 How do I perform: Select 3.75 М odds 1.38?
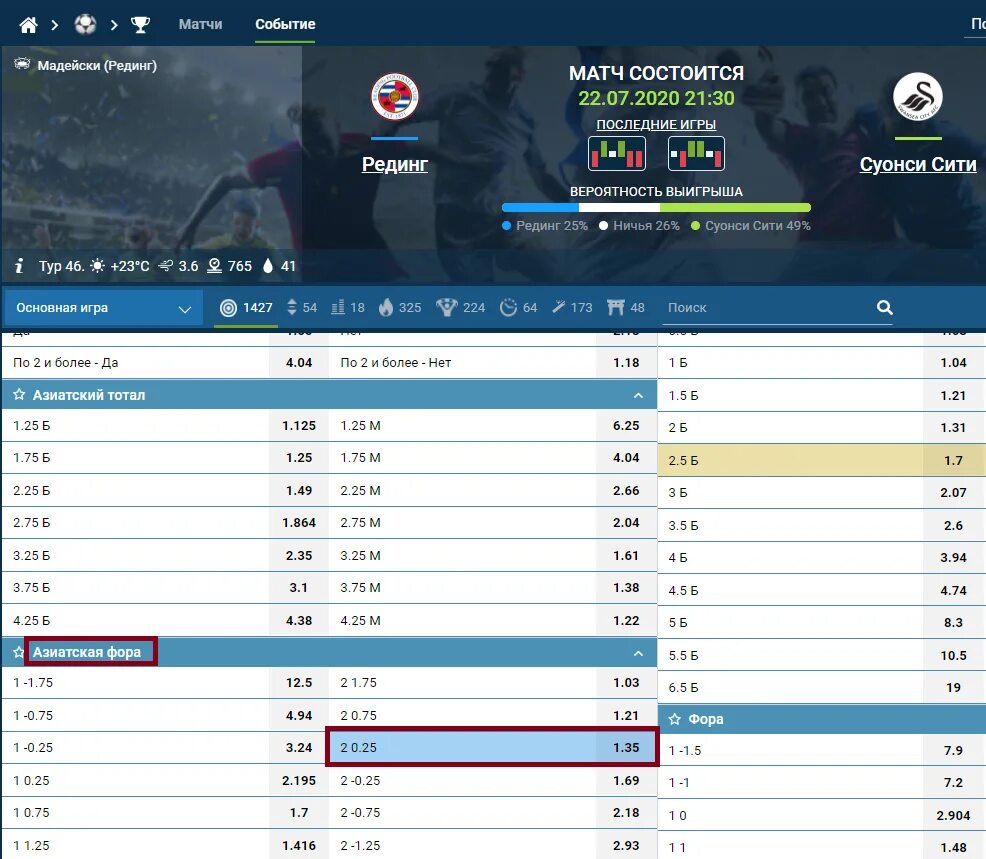493,587
